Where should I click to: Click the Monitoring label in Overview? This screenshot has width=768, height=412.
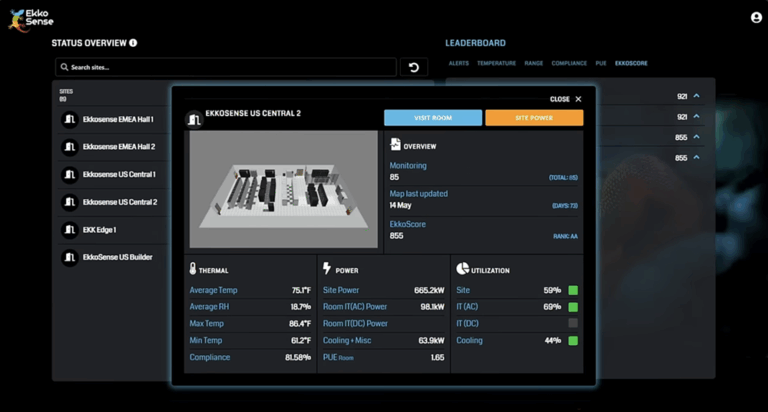tap(408, 166)
